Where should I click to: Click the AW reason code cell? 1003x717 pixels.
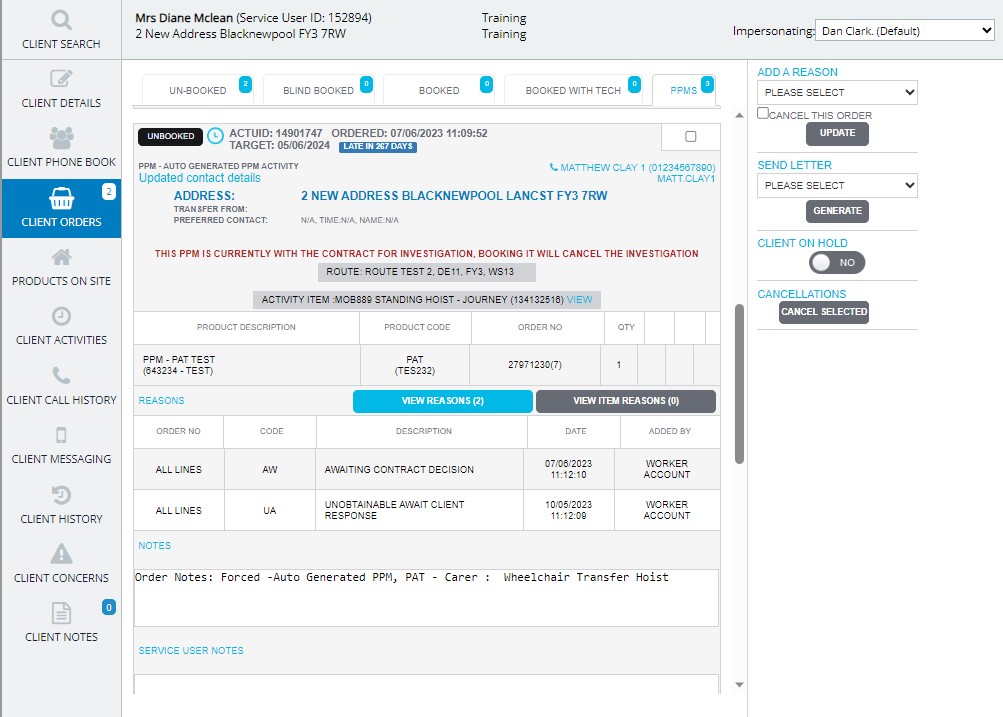[x=270, y=469]
